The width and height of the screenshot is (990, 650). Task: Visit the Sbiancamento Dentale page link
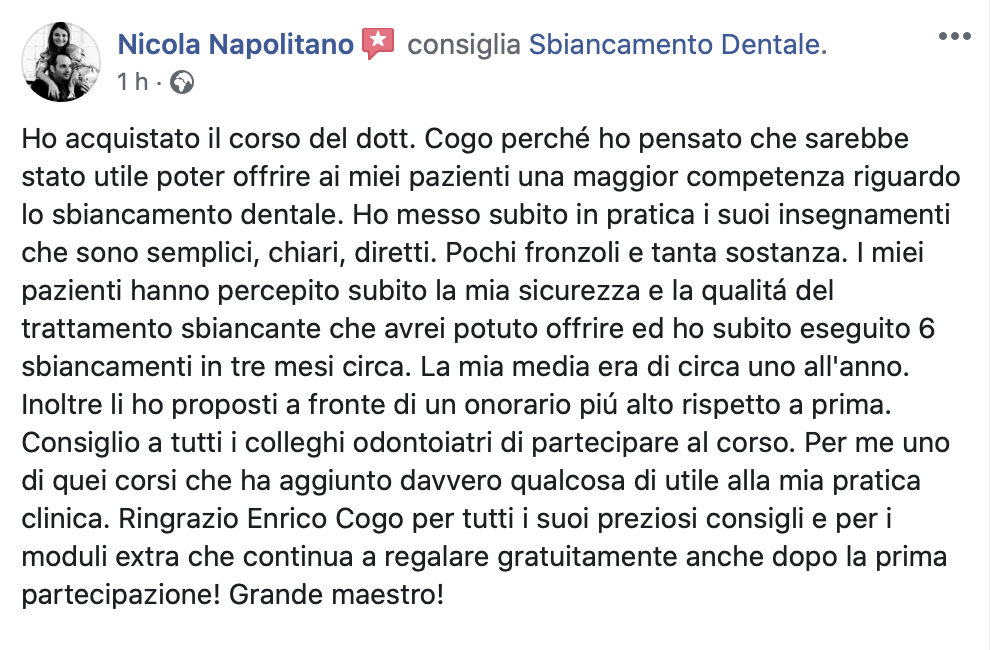click(677, 45)
